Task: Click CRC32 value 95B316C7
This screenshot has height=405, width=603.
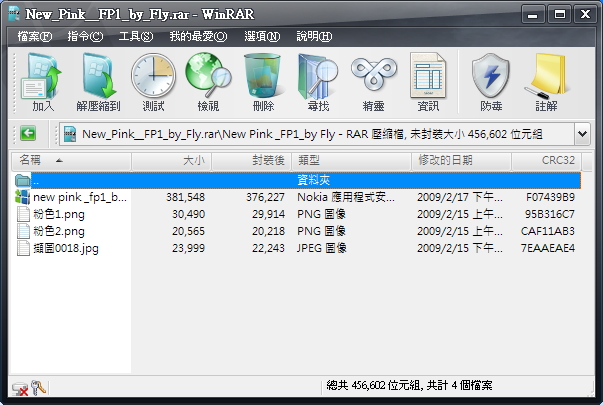Action: (550, 214)
